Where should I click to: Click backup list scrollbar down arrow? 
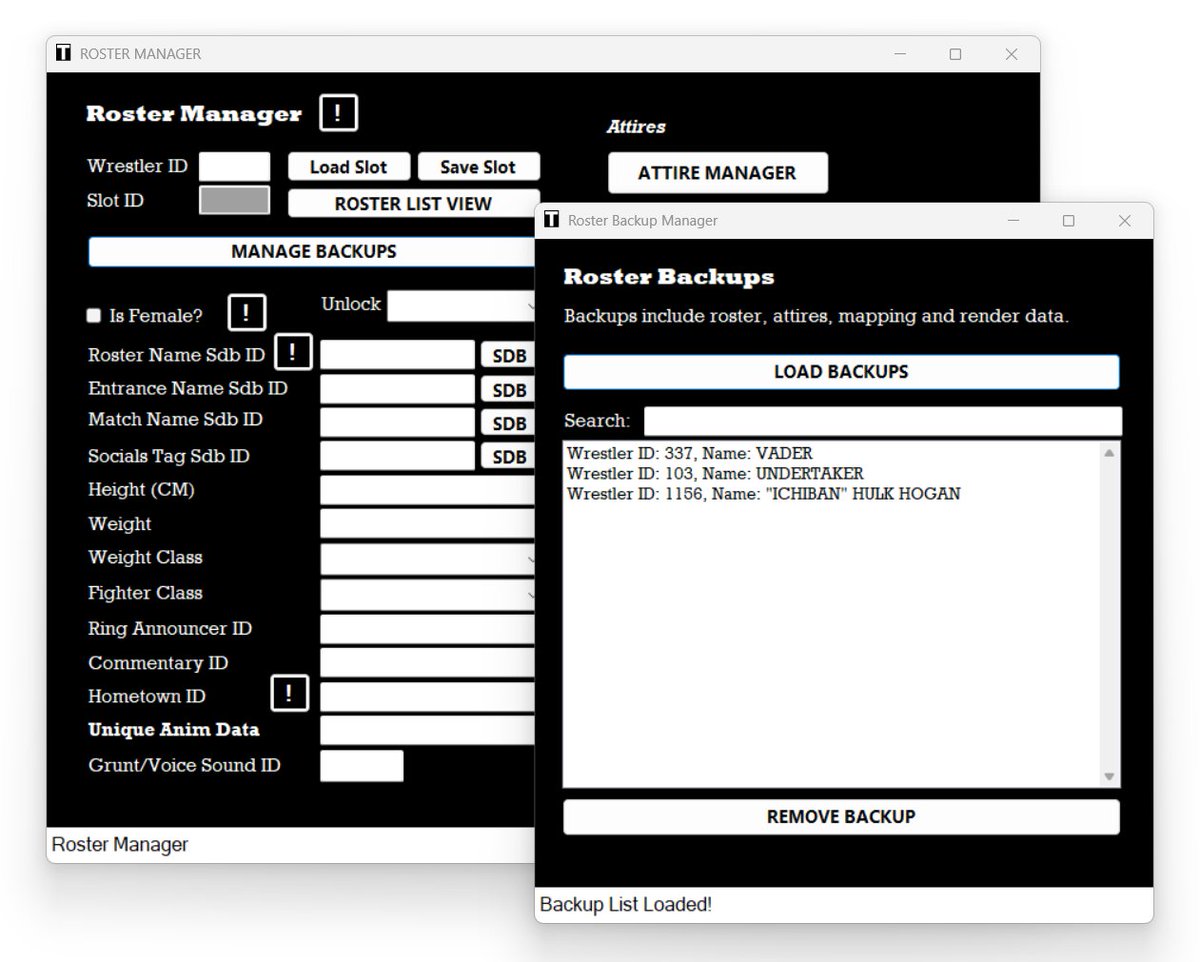[x=1108, y=776]
